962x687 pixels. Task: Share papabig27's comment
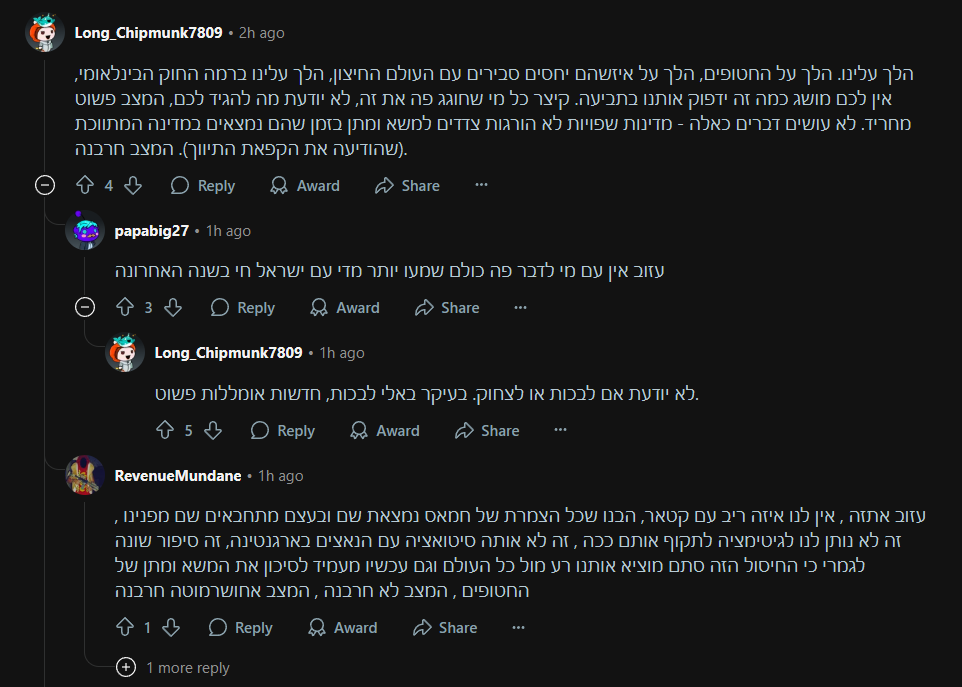coord(449,307)
